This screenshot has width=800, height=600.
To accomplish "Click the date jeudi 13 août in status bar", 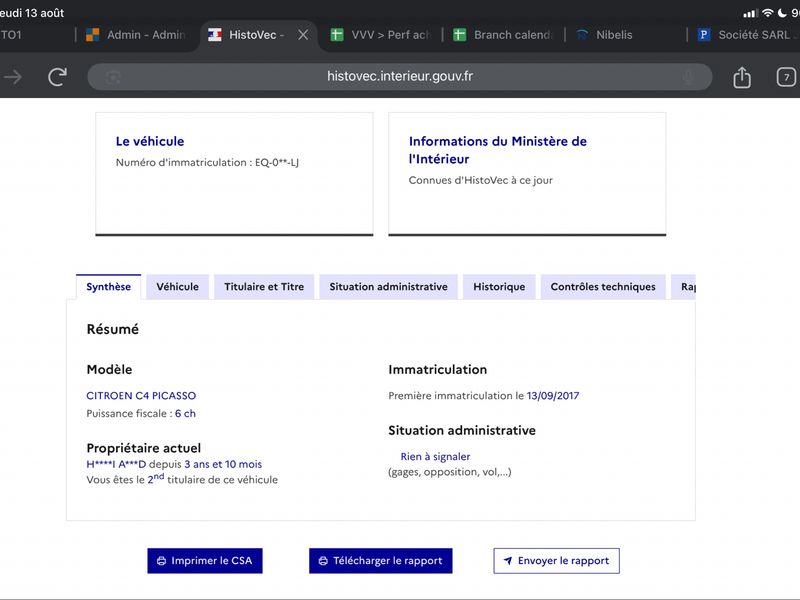I will [x=32, y=13].
